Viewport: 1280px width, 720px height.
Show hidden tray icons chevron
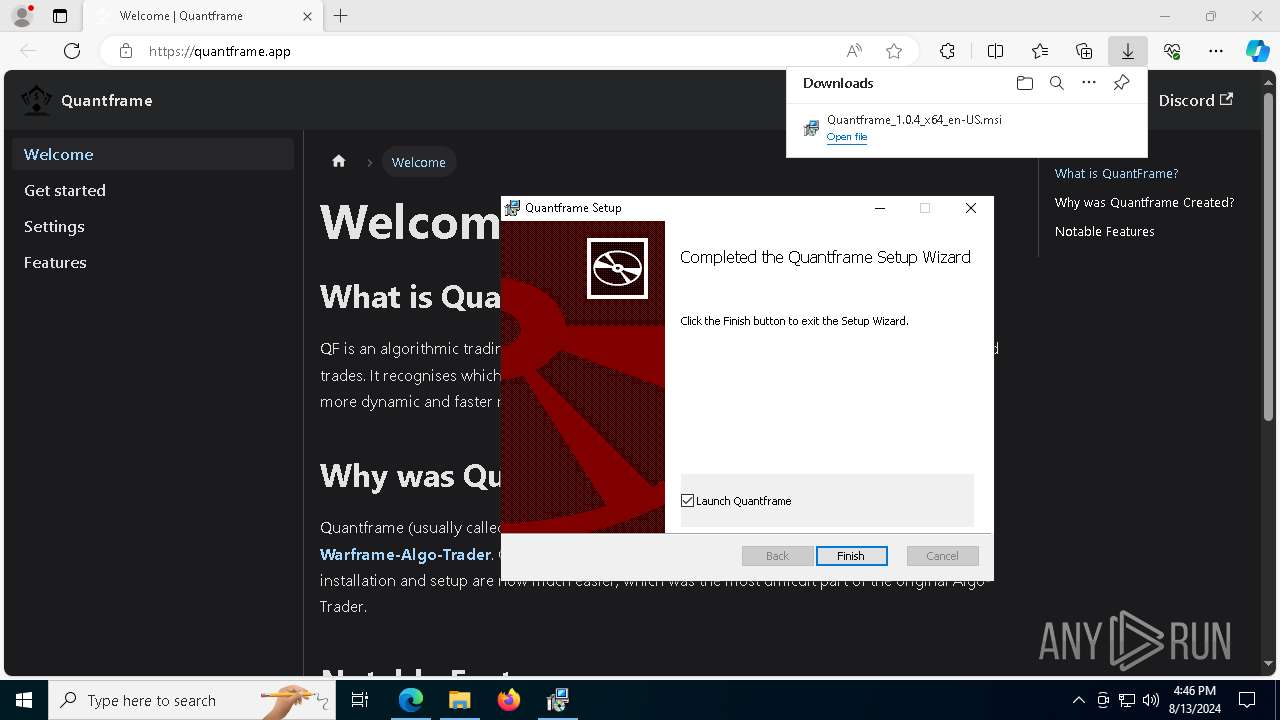pos(1078,700)
